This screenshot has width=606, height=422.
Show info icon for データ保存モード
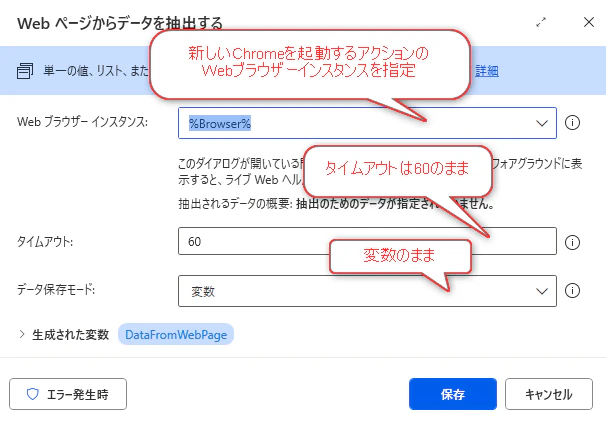pyautogui.click(x=572, y=291)
